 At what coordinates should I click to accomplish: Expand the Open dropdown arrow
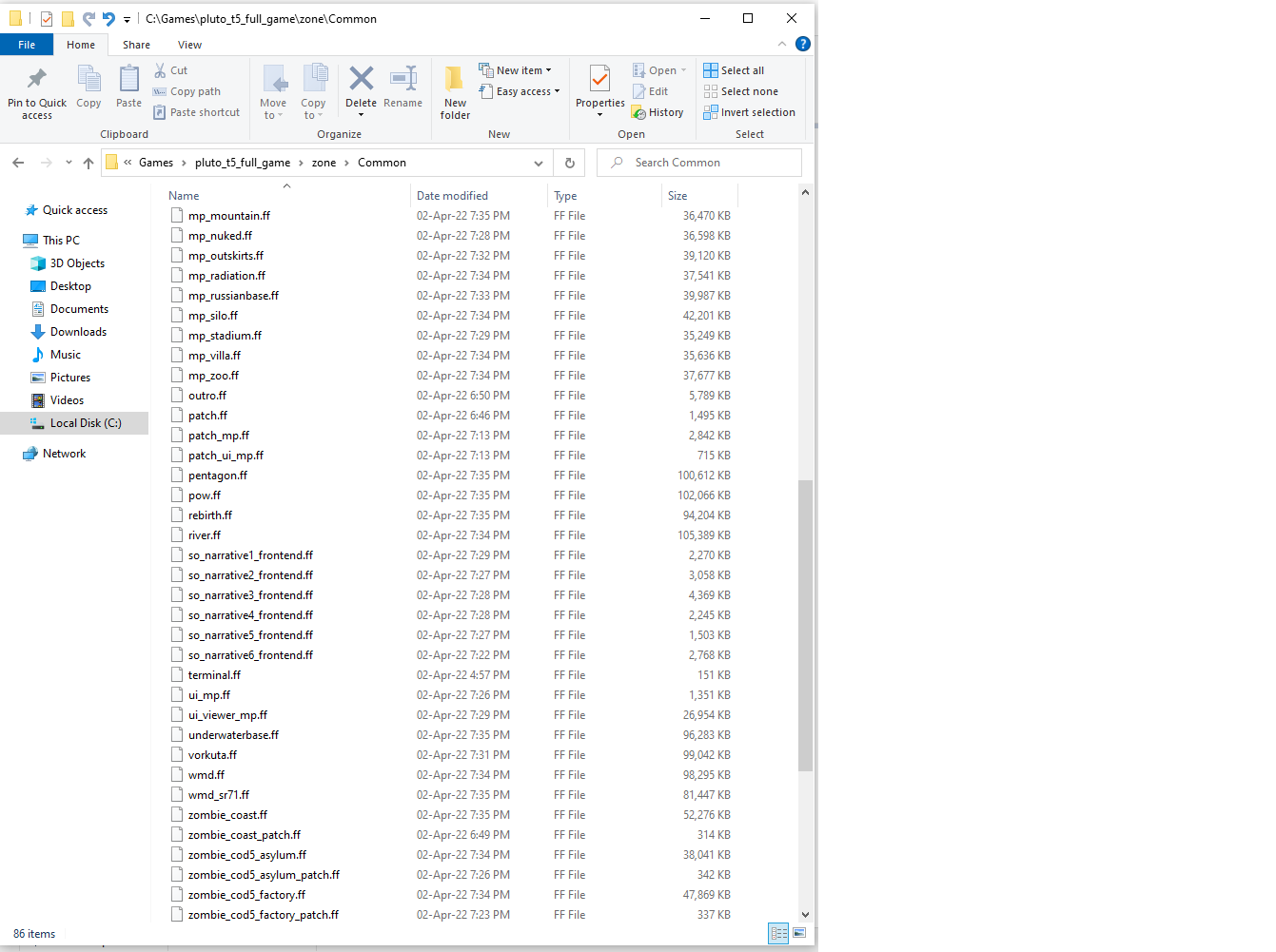(683, 70)
